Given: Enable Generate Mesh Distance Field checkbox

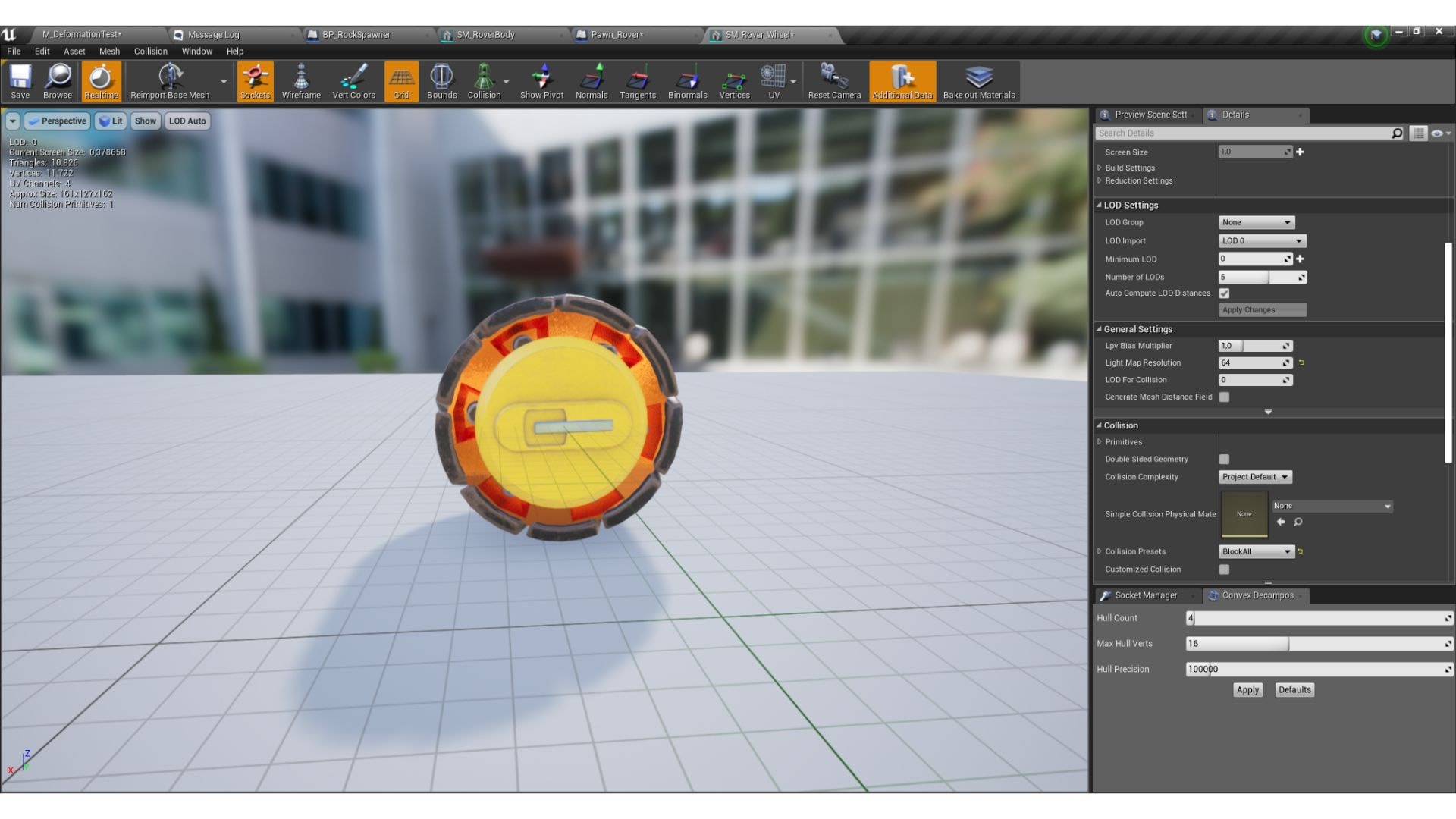Looking at the screenshot, I should click(1224, 397).
